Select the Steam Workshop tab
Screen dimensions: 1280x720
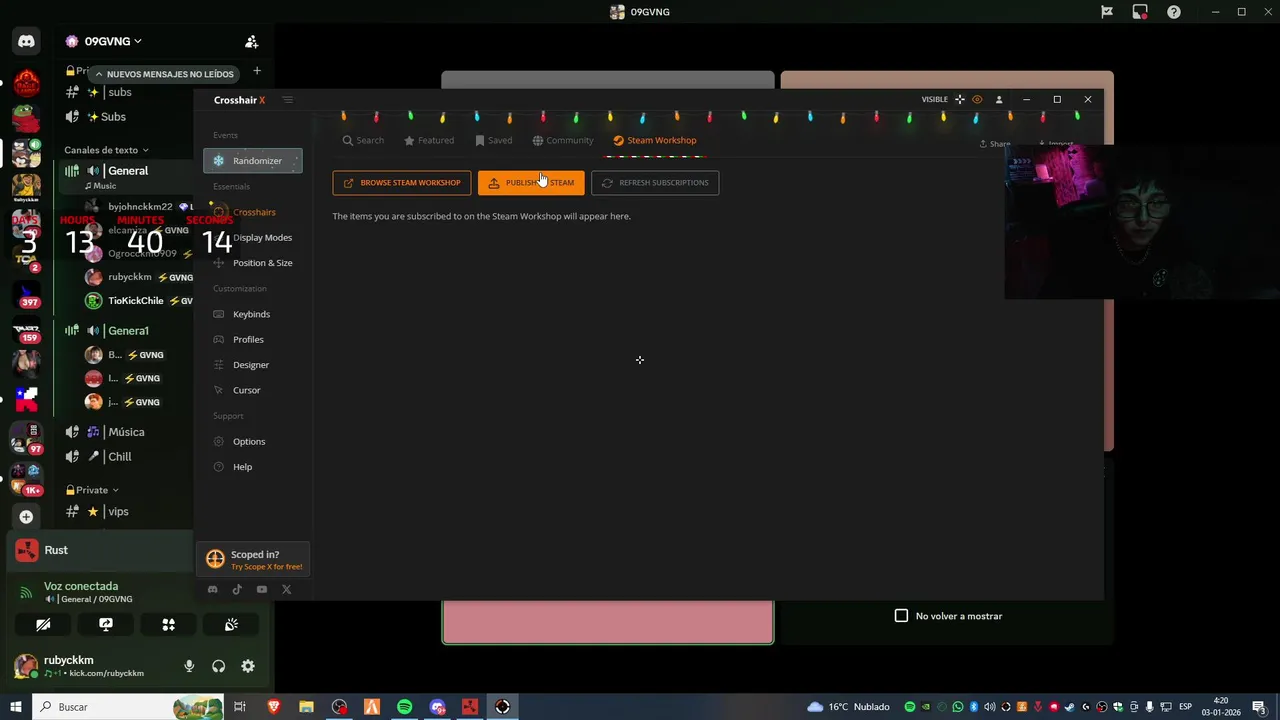[x=655, y=140]
